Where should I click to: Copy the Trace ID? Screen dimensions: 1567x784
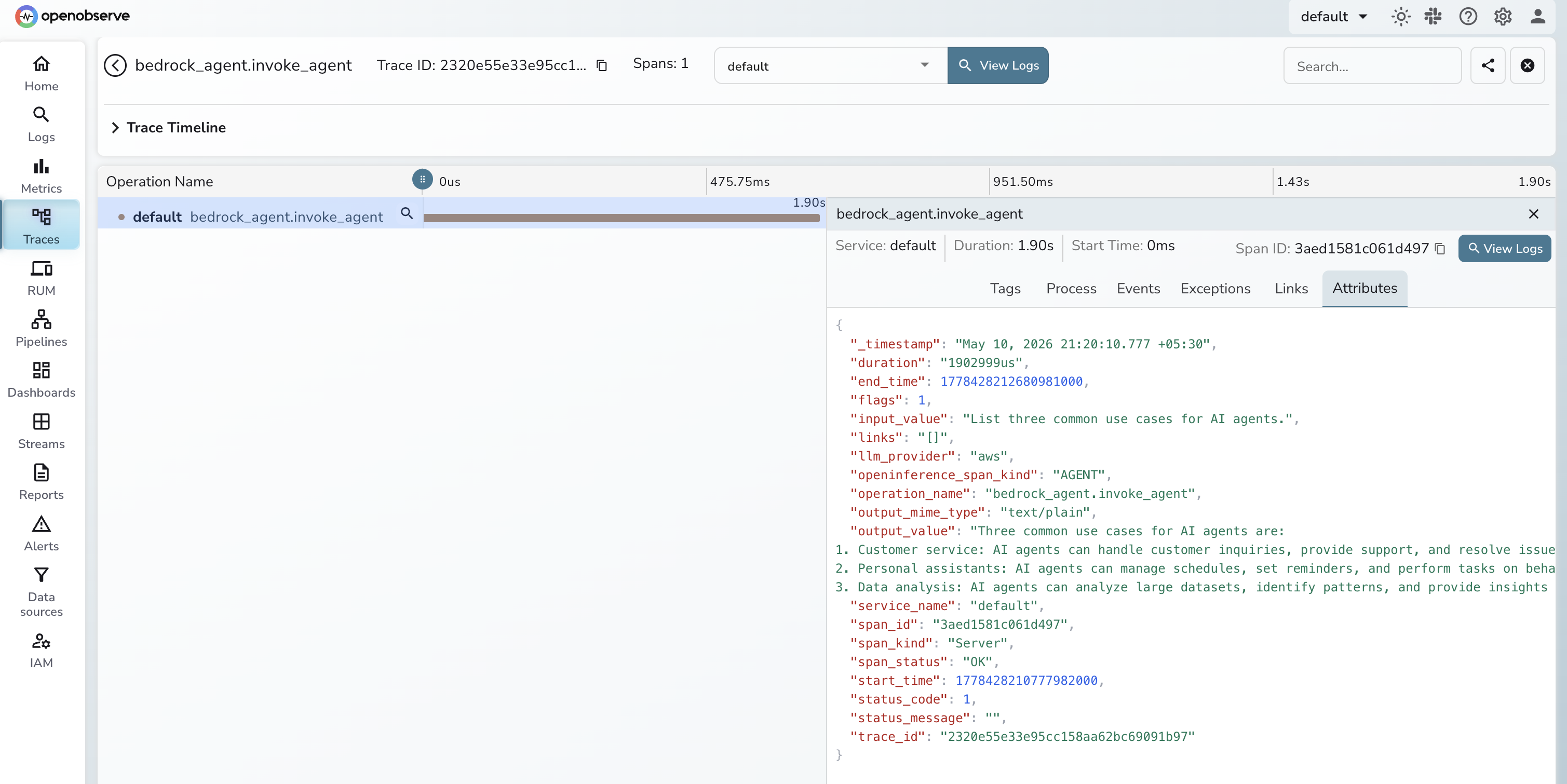(602, 65)
